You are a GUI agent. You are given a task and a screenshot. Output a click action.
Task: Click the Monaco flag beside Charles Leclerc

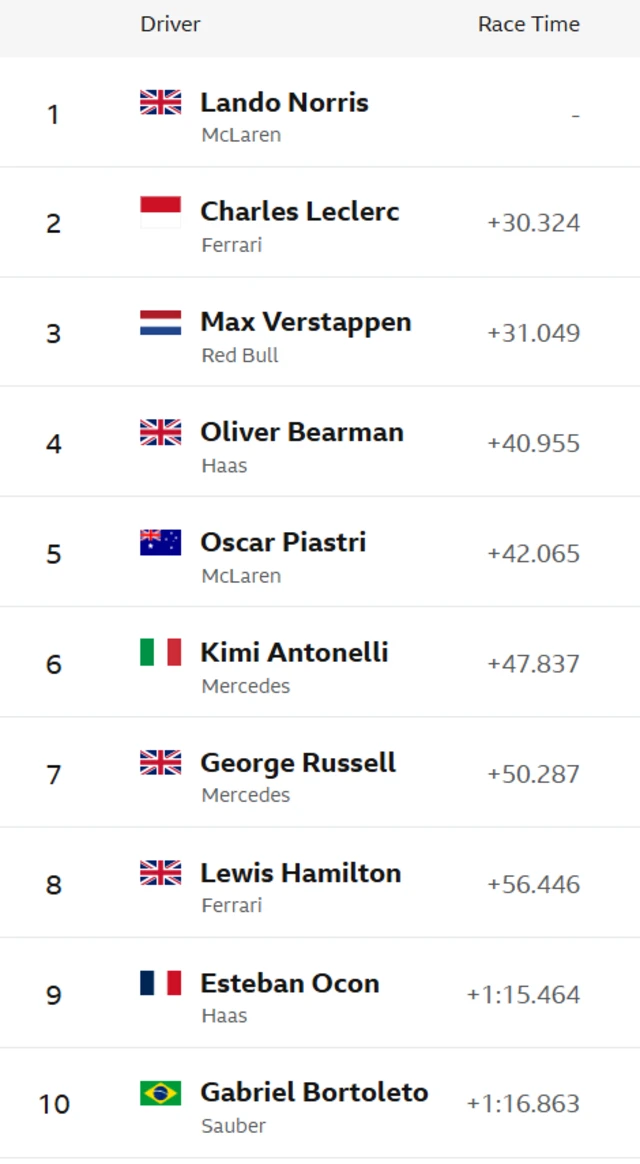(160, 212)
